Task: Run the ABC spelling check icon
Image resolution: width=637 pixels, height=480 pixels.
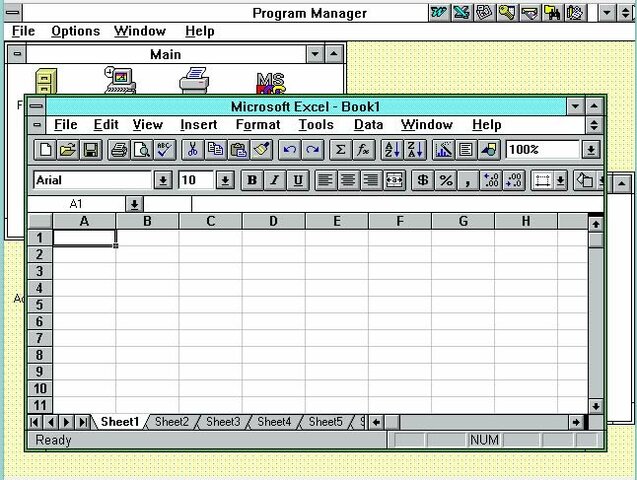Action: (x=165, y=150)
